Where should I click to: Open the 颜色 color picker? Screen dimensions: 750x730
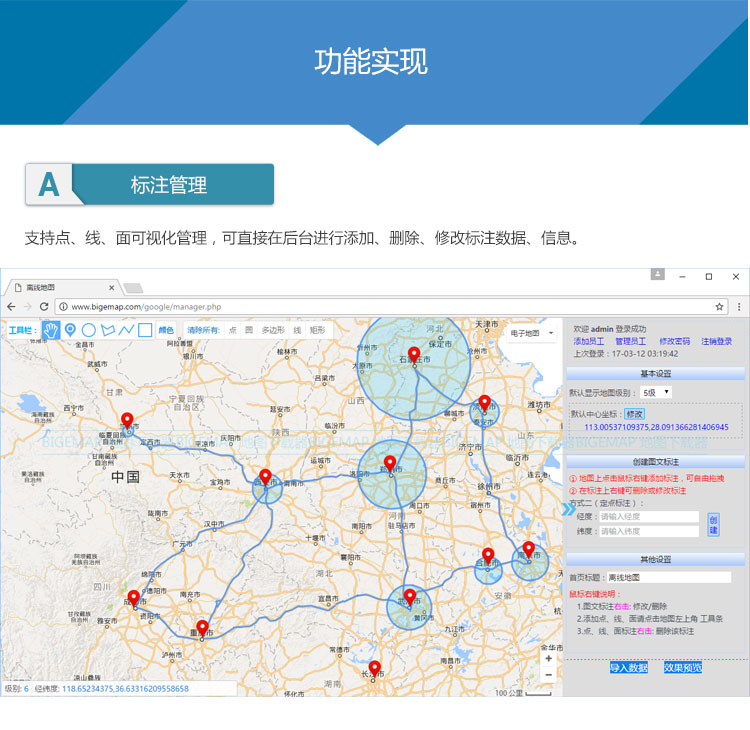point(166,330)
